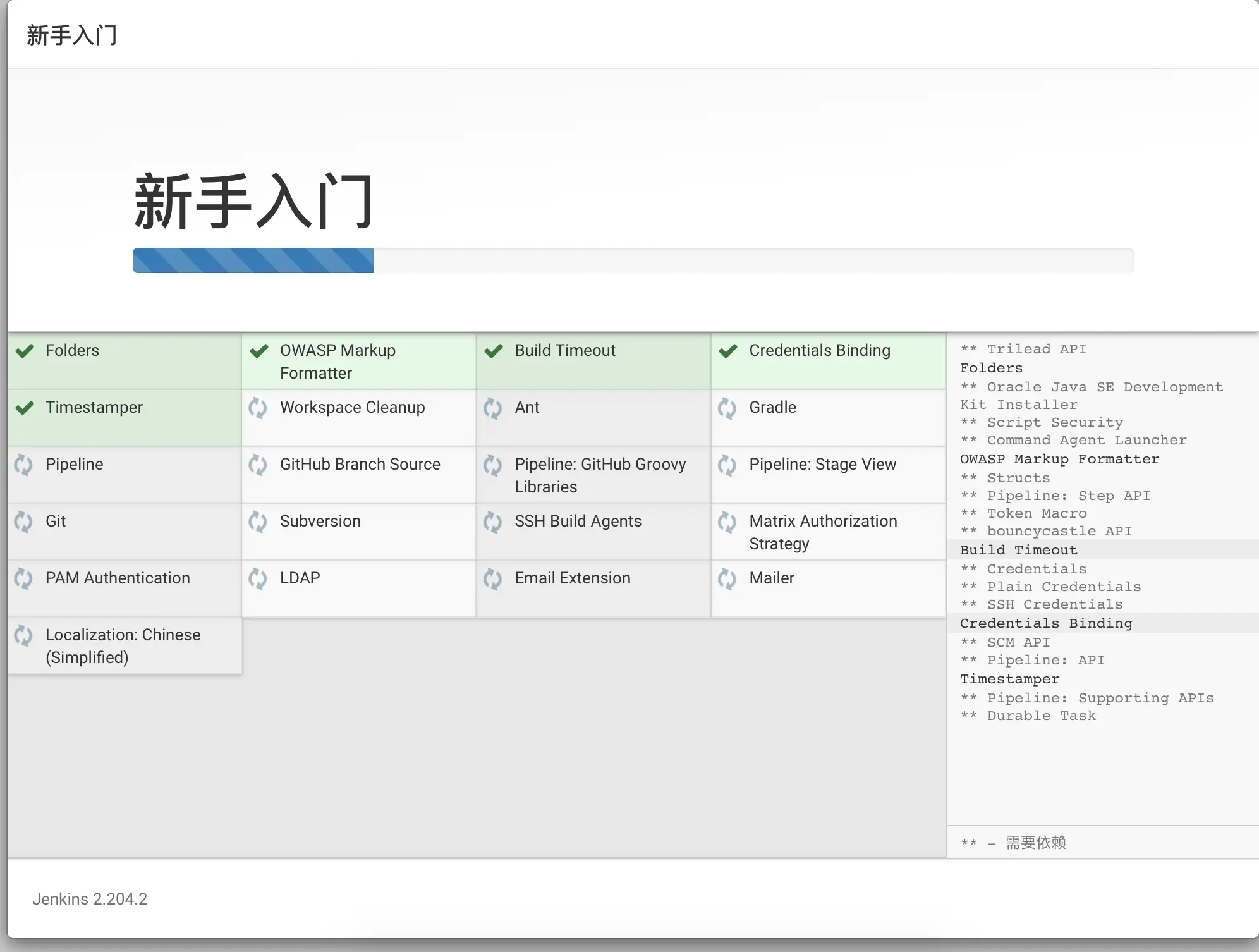
Task: Click the spinner icon next to LDAP
Action: (x=258, y=579)
